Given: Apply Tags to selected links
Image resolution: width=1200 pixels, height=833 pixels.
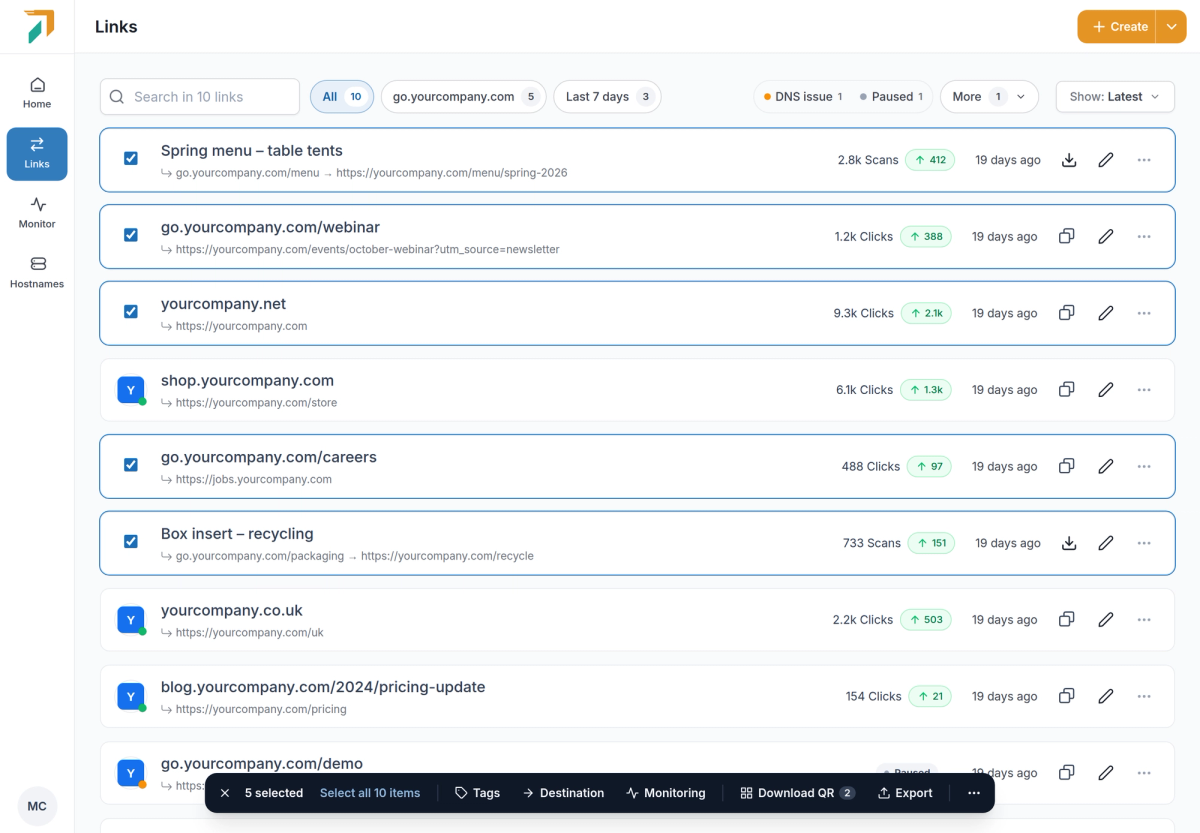Looking at the screenshot, I should tap(477, 793).
